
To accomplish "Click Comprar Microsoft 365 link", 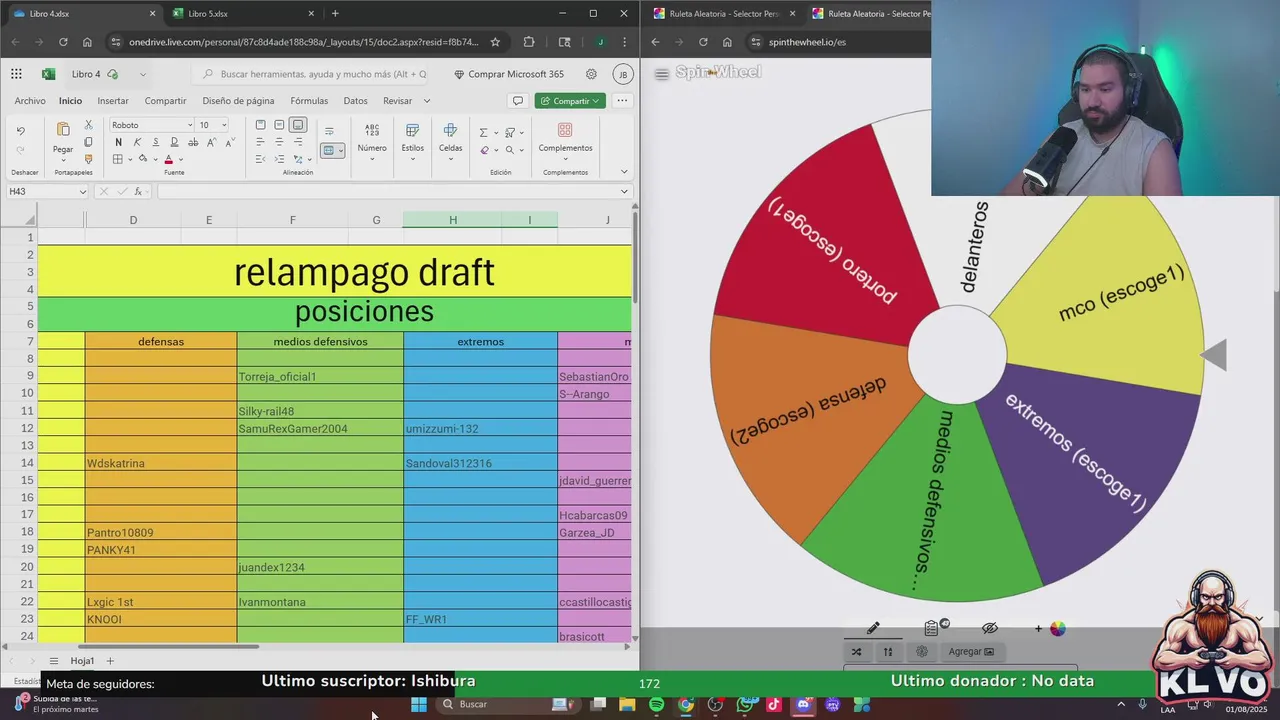I will tap(509, 74).
